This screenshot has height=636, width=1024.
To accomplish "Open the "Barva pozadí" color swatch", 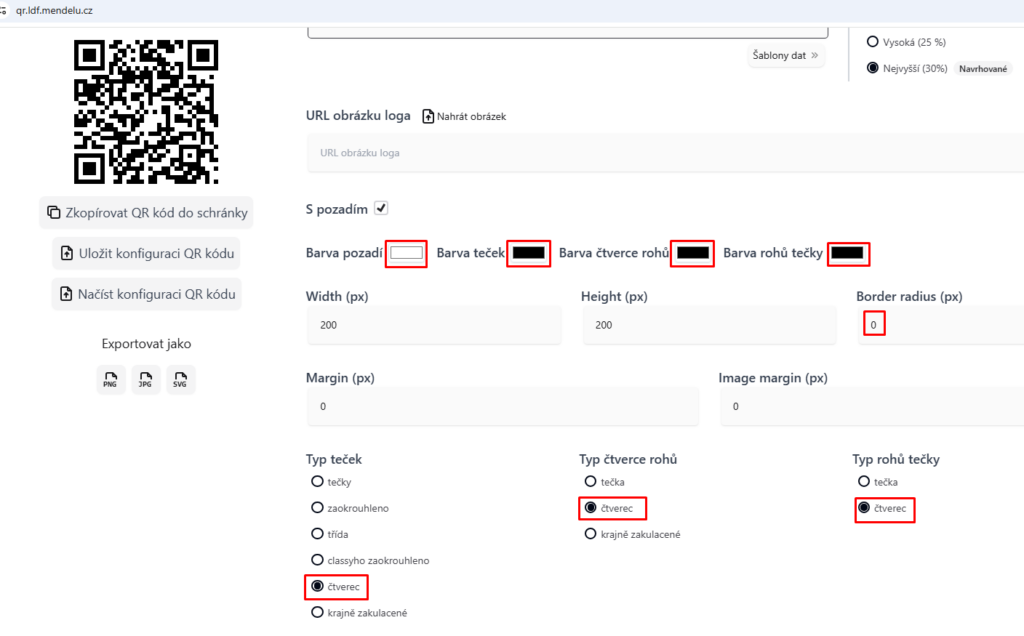I will (x=406, y=253).
